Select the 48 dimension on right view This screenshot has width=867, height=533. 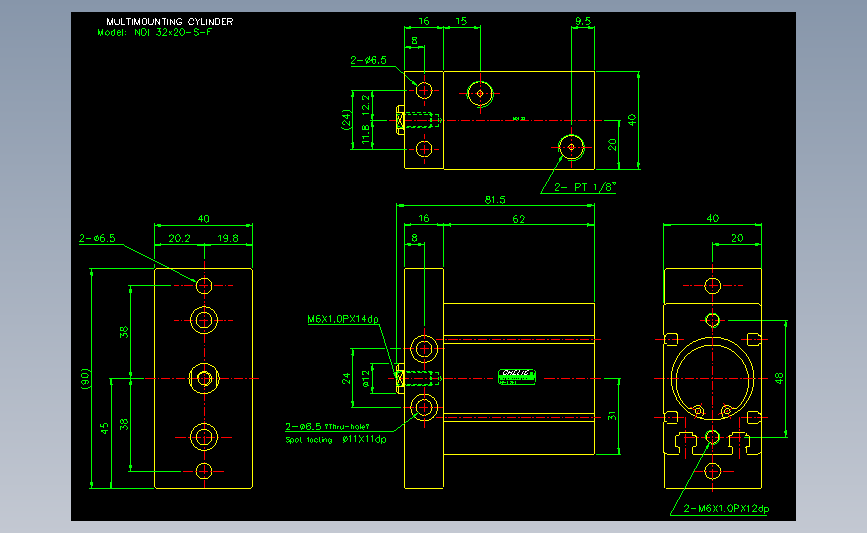[779, 379]
